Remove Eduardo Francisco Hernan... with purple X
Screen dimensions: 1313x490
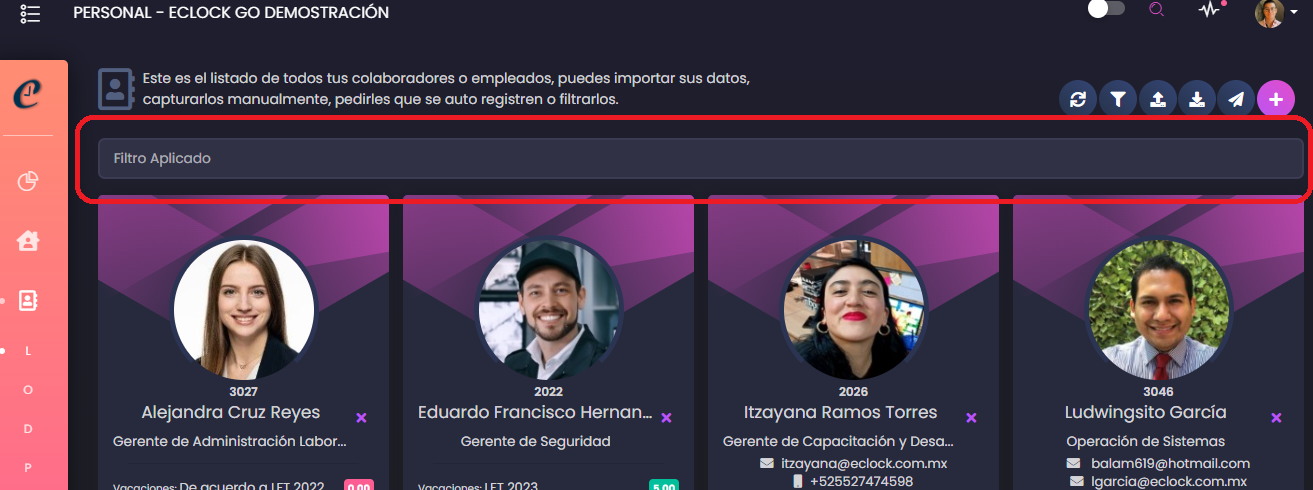coord(666,417)
